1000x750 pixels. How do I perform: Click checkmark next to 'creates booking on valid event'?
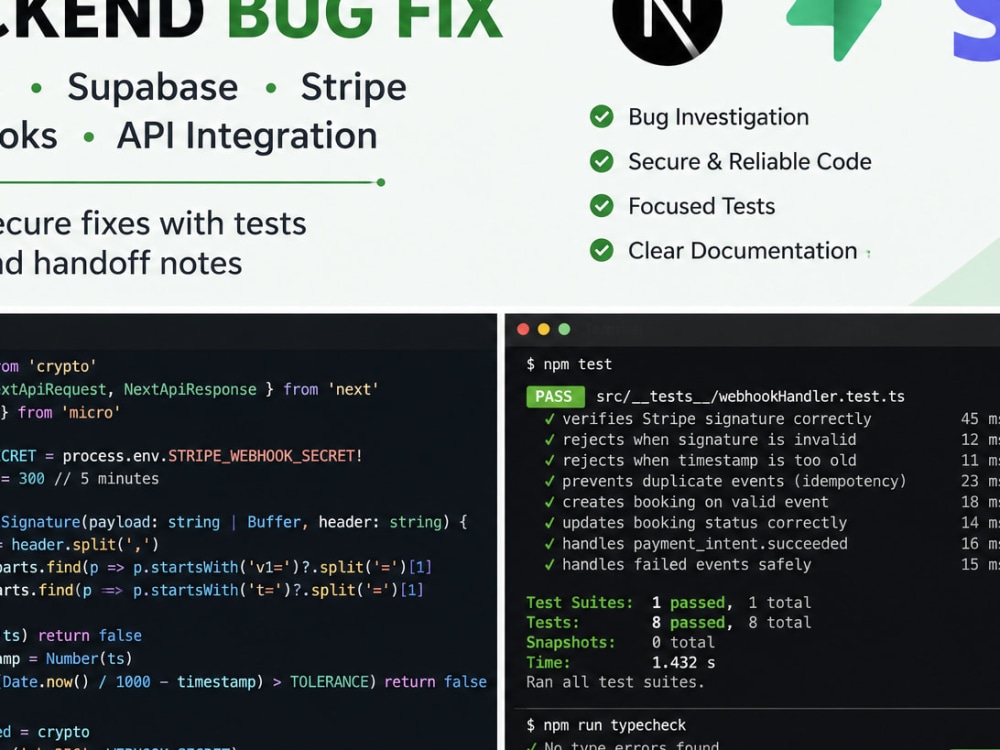(x=549, y=503)
